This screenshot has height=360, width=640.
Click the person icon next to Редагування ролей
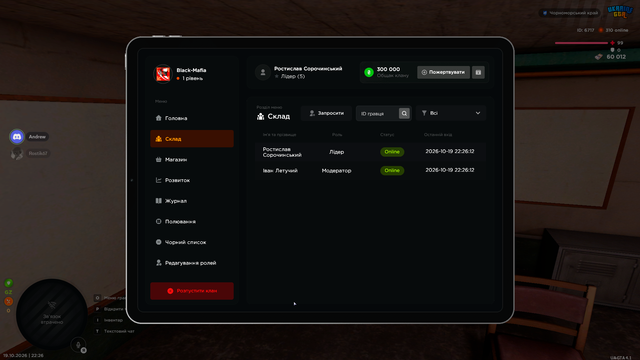(x=158, y=263)
